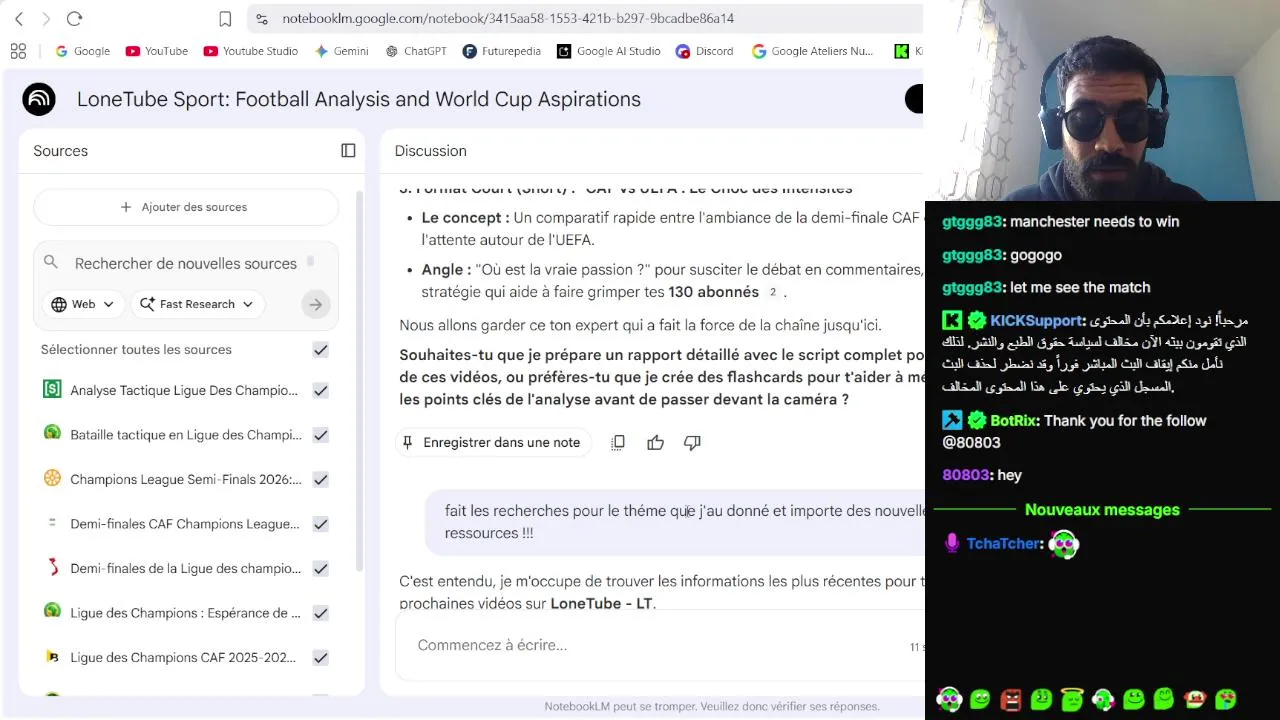Click the Sources panel heading
This screenshot has width=1280, height=720.
coord(60,151)
